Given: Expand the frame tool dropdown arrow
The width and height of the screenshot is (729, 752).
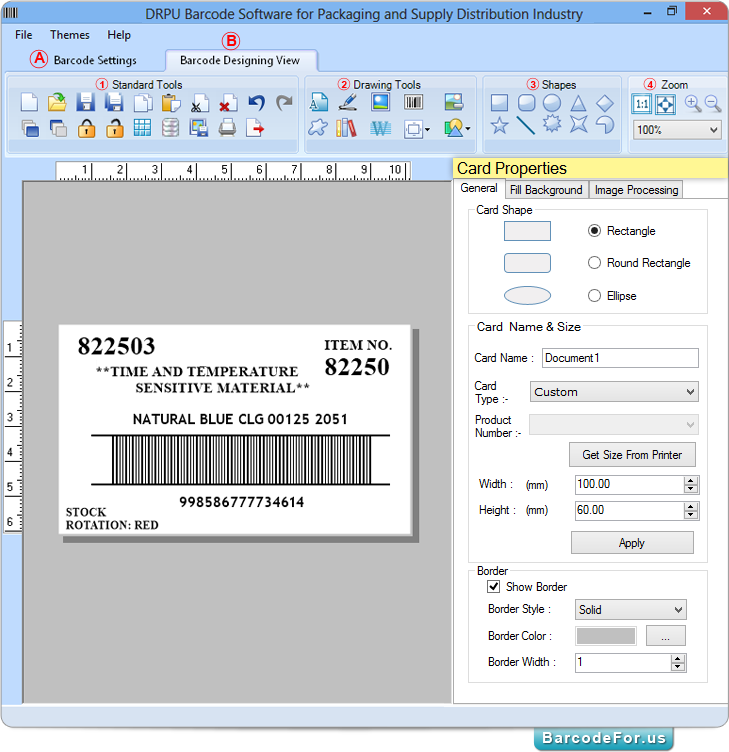Looking at the screenshot, I should [427, 129].
